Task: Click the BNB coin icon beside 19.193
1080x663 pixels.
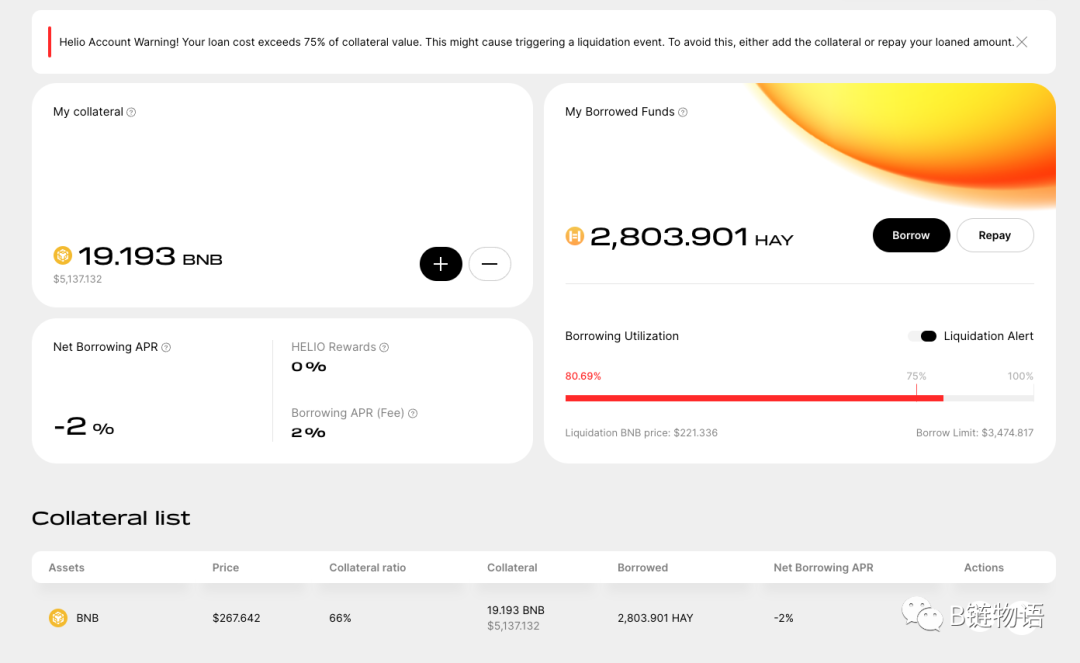Action: [63, 255]
